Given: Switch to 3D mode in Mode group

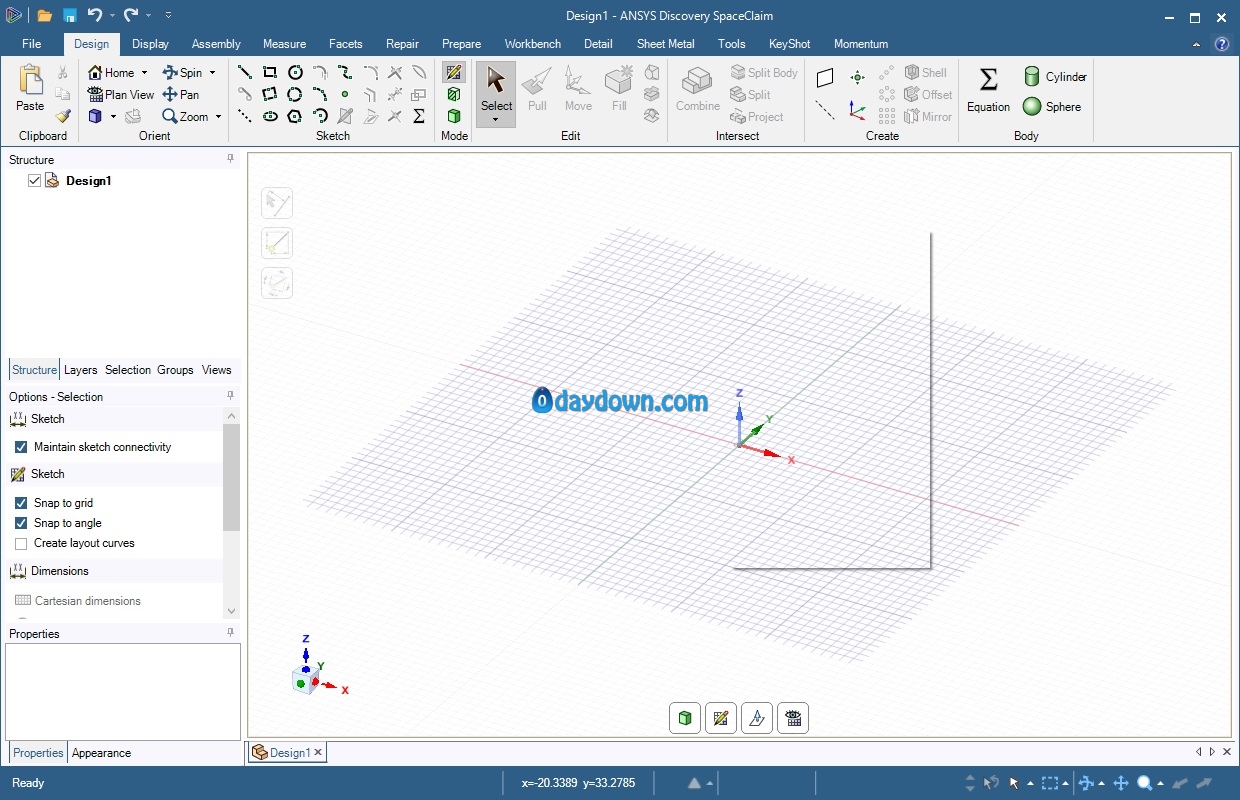Looking at the screenshot, I should (x=454, y=116).
